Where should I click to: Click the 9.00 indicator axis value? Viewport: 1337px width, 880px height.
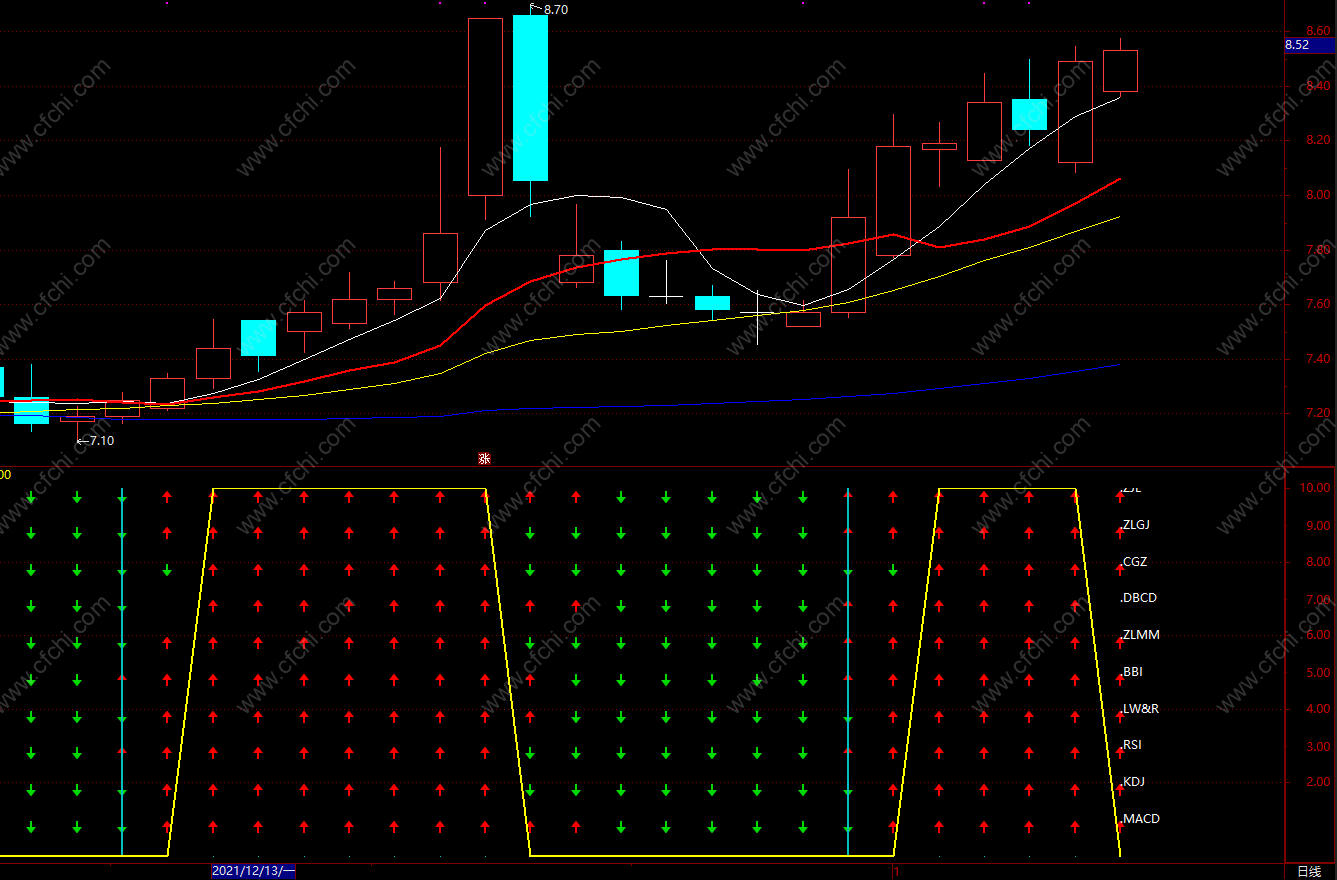pyautogui.click(x=1319, y=525)
